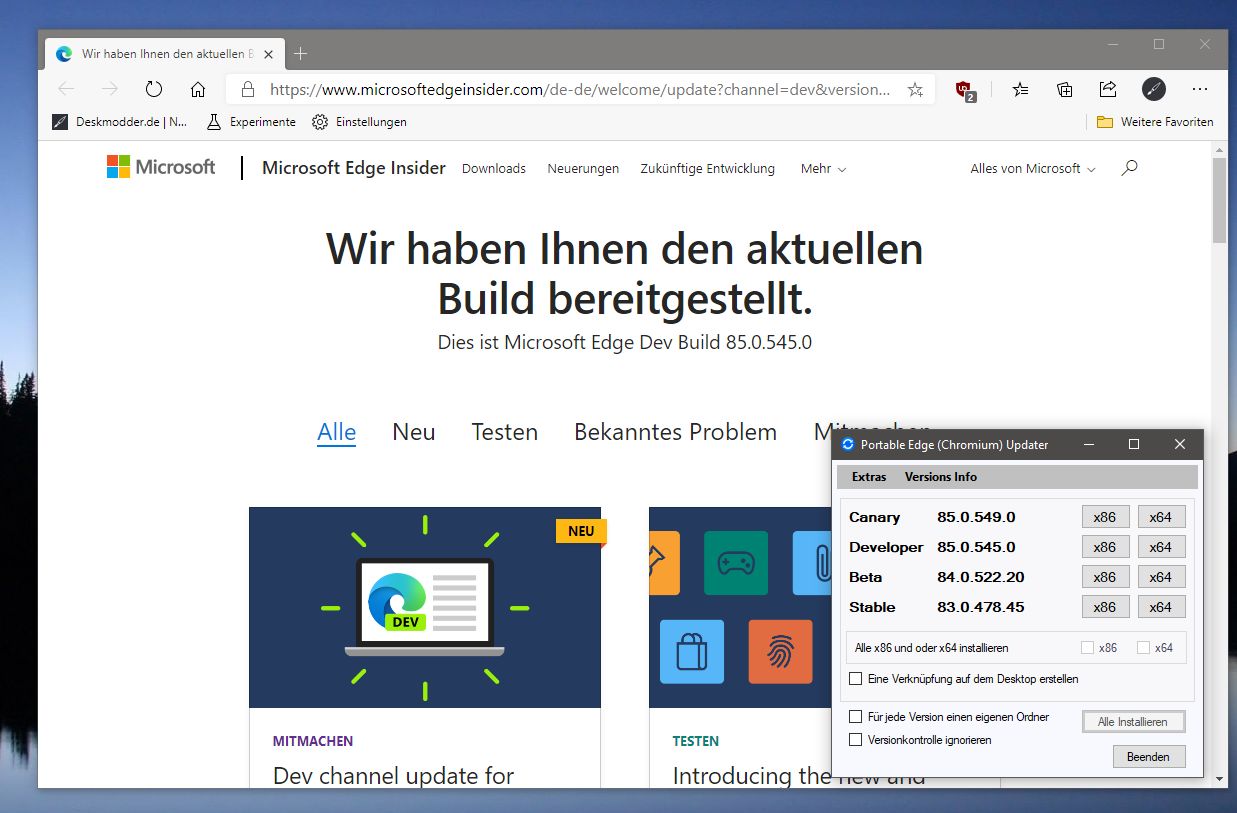Click the NEU badge on first card
The height and width of the screenshot is (813, 1237).
581,531
